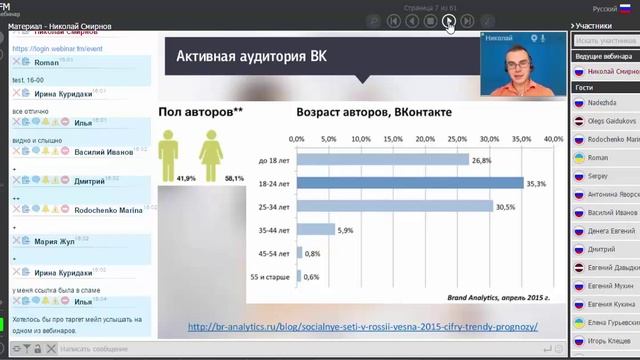Delete Василий Иванов's chat message
The height and width of the screenshot is (360, 640).
point(16,151)
